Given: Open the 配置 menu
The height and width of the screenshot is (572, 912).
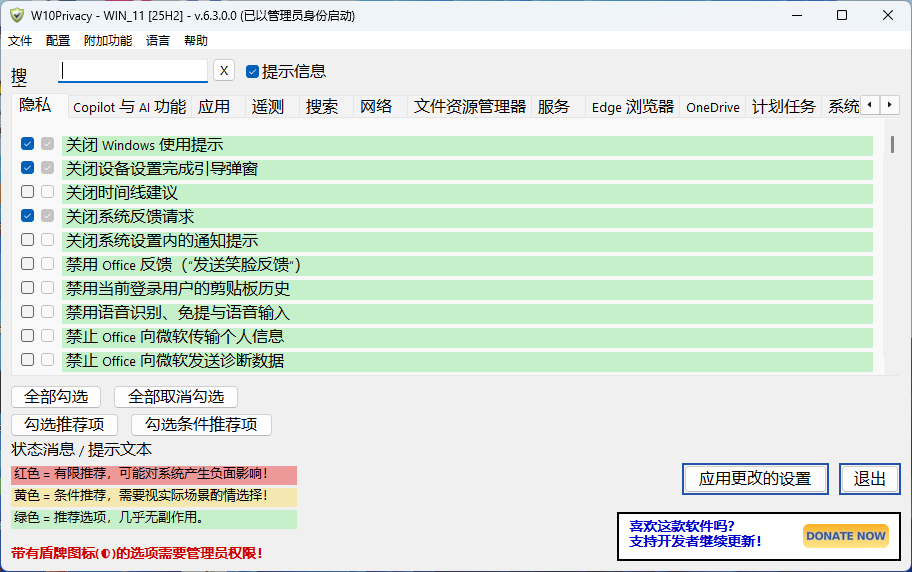Looking at the screenshot, I should pyautogui.click(x=58, y=41).
